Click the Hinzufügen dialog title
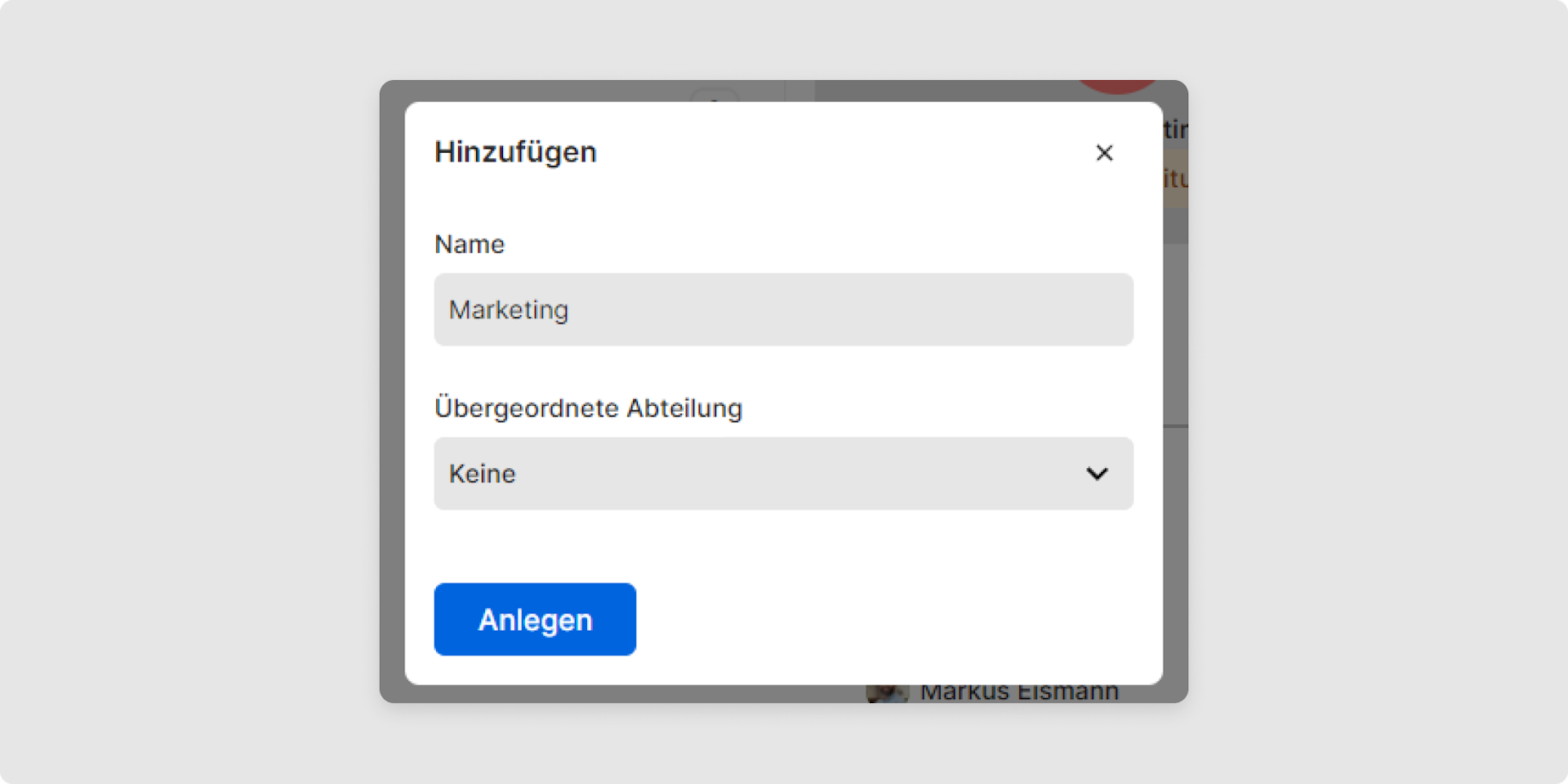 pos(515,153)
